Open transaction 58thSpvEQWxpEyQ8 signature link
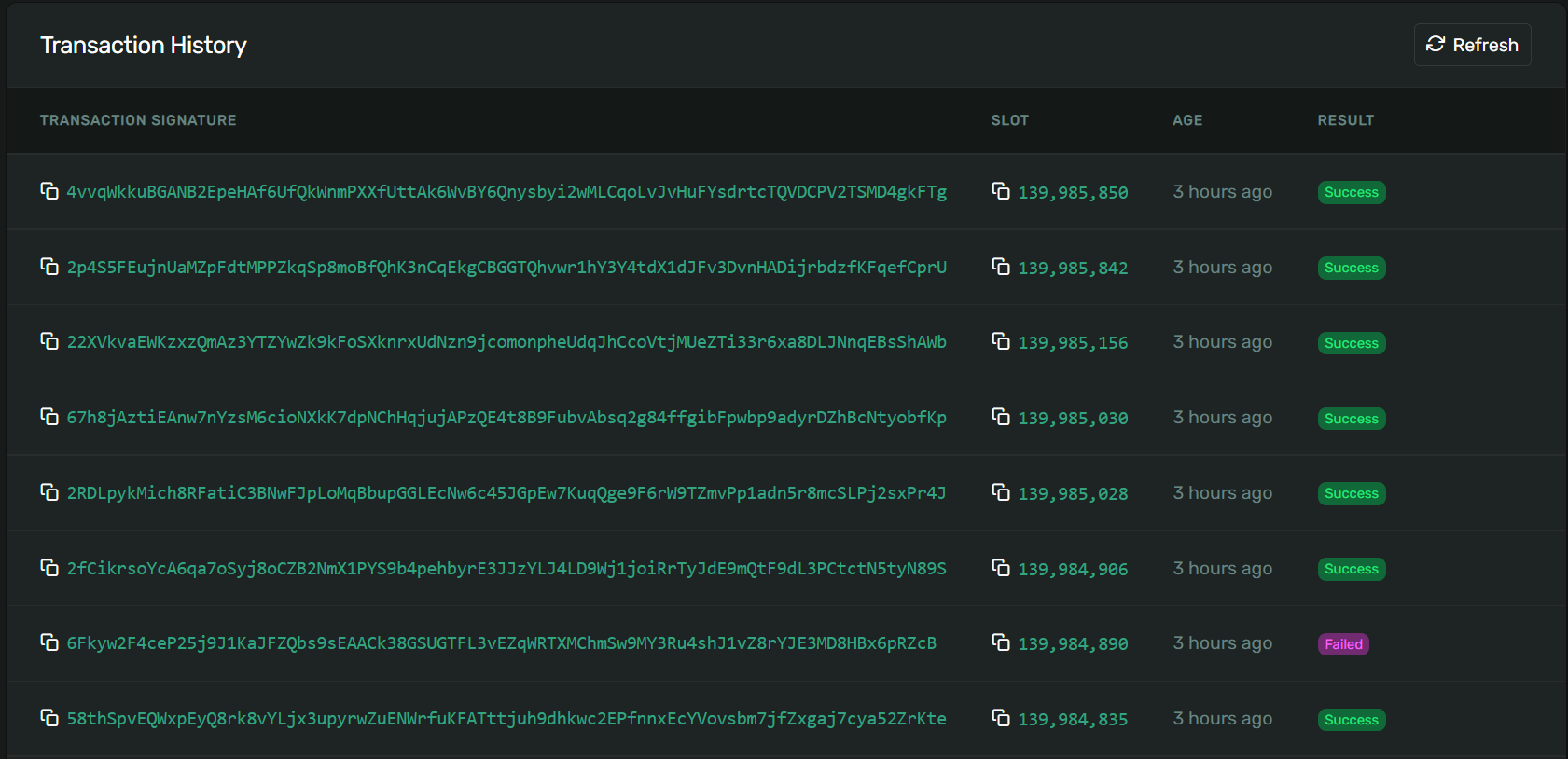The image size is (1568, 759). tap(506, 719)
